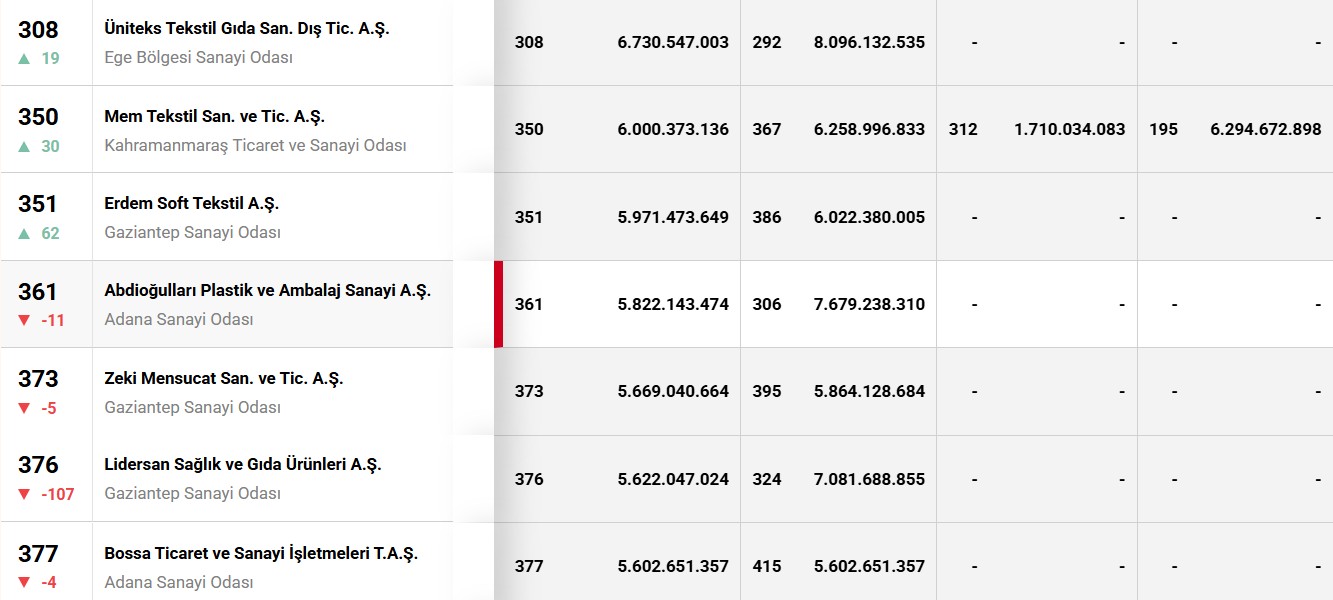Click the red down arrow beside -107
The height and width of the screenshot is (600, 1333).
coord(24,494)
